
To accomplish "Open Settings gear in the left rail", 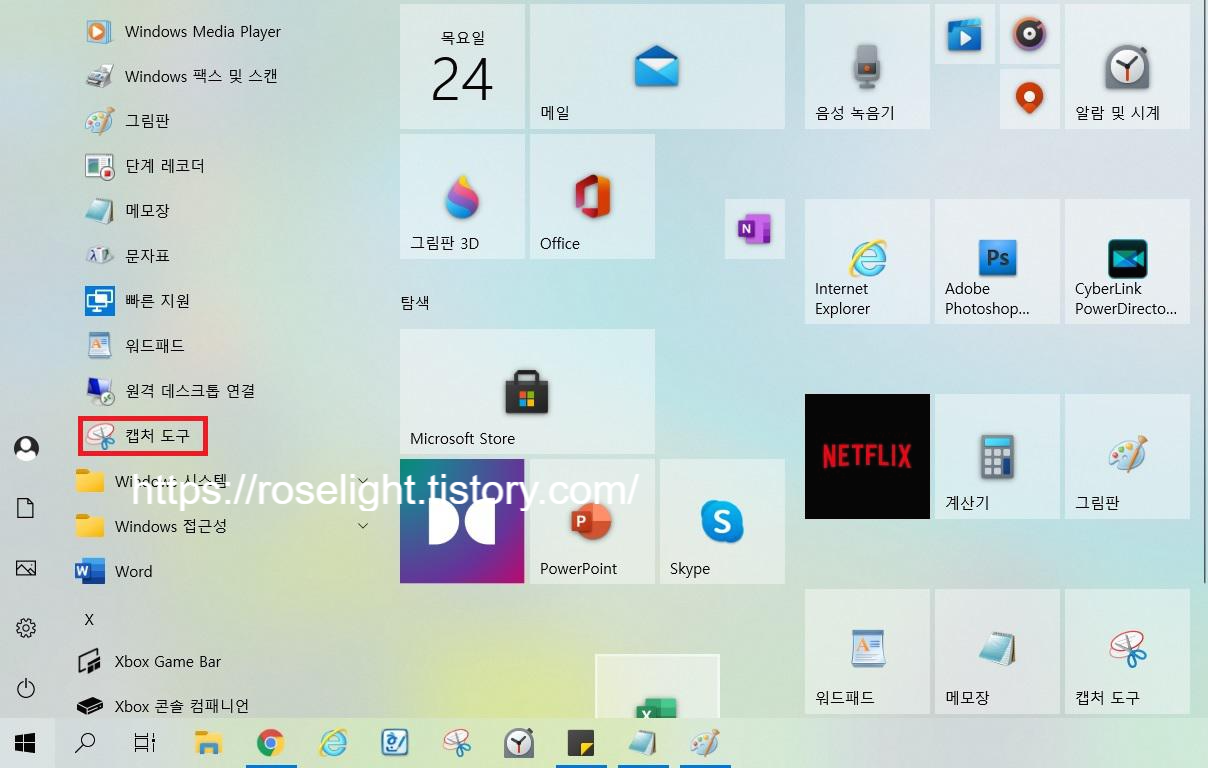I will pos(26,629).
